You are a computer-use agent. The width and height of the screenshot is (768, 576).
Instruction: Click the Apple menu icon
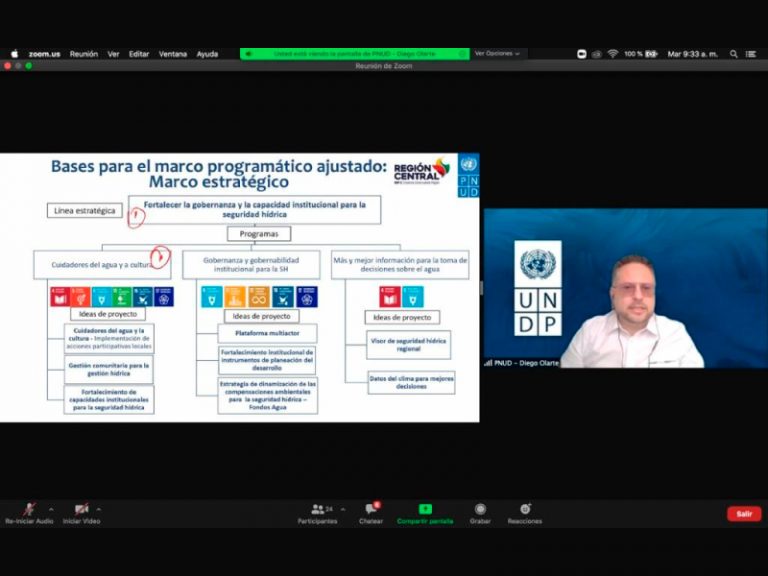14,54
